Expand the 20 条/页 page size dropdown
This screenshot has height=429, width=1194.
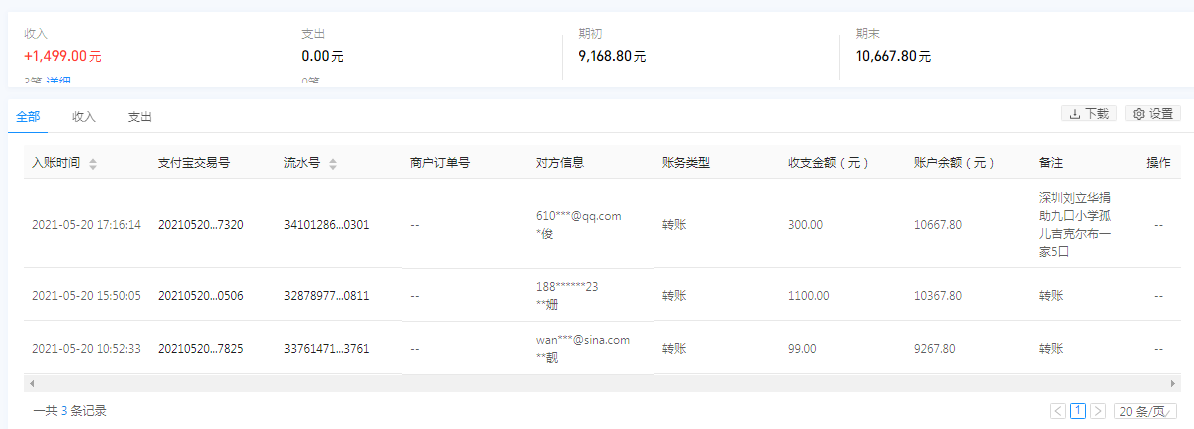point(1146,411)
